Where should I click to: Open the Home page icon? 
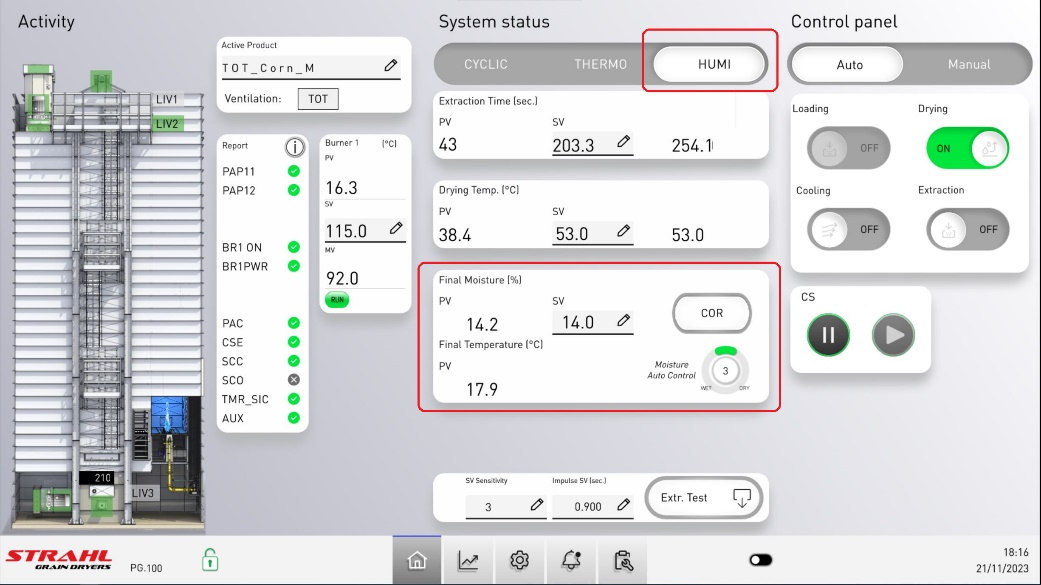click(x=417, y=561)
